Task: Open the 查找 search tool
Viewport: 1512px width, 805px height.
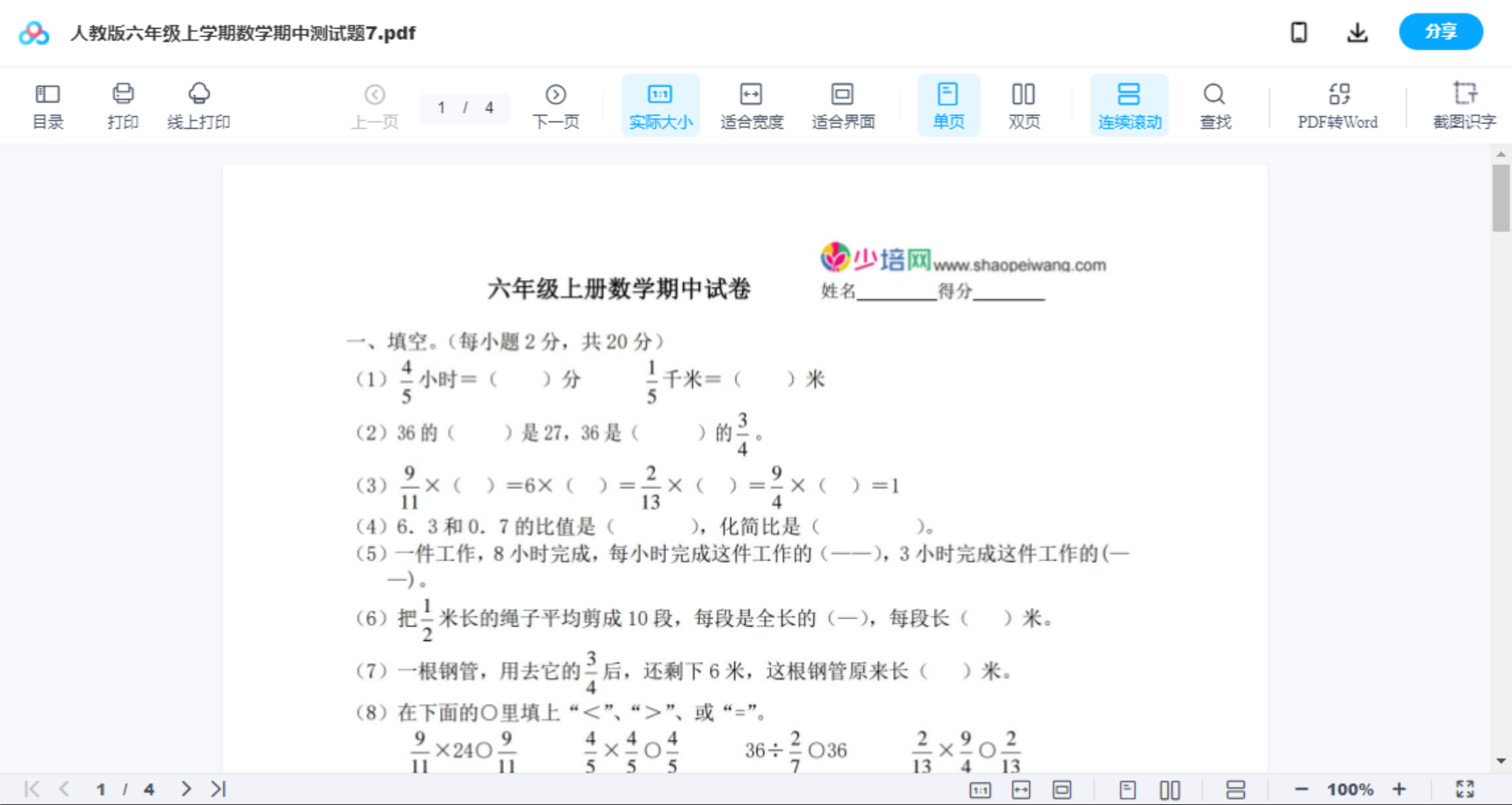Action: 1214,104
